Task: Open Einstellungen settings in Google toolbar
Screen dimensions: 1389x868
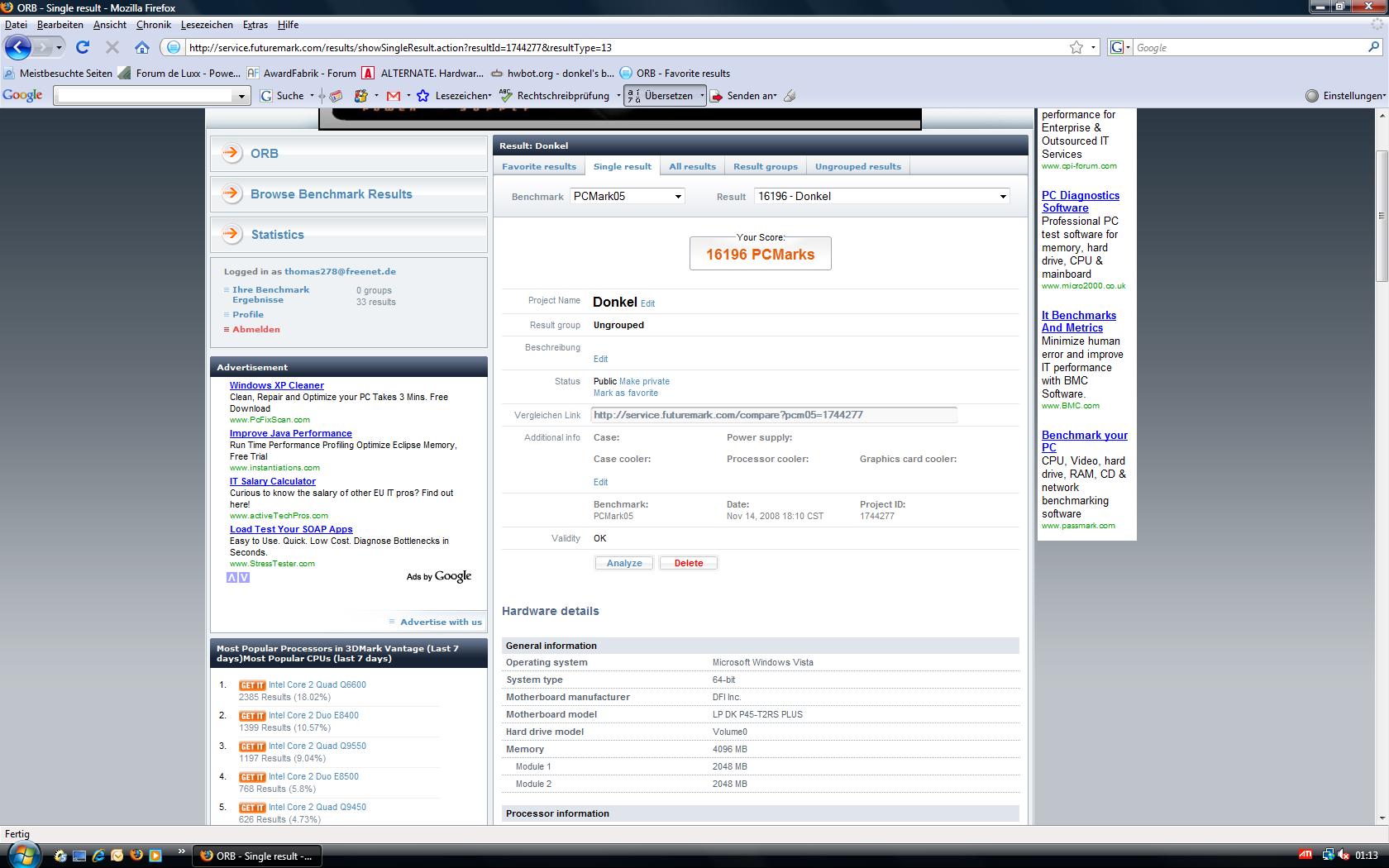Action: tap(1344, 96)
